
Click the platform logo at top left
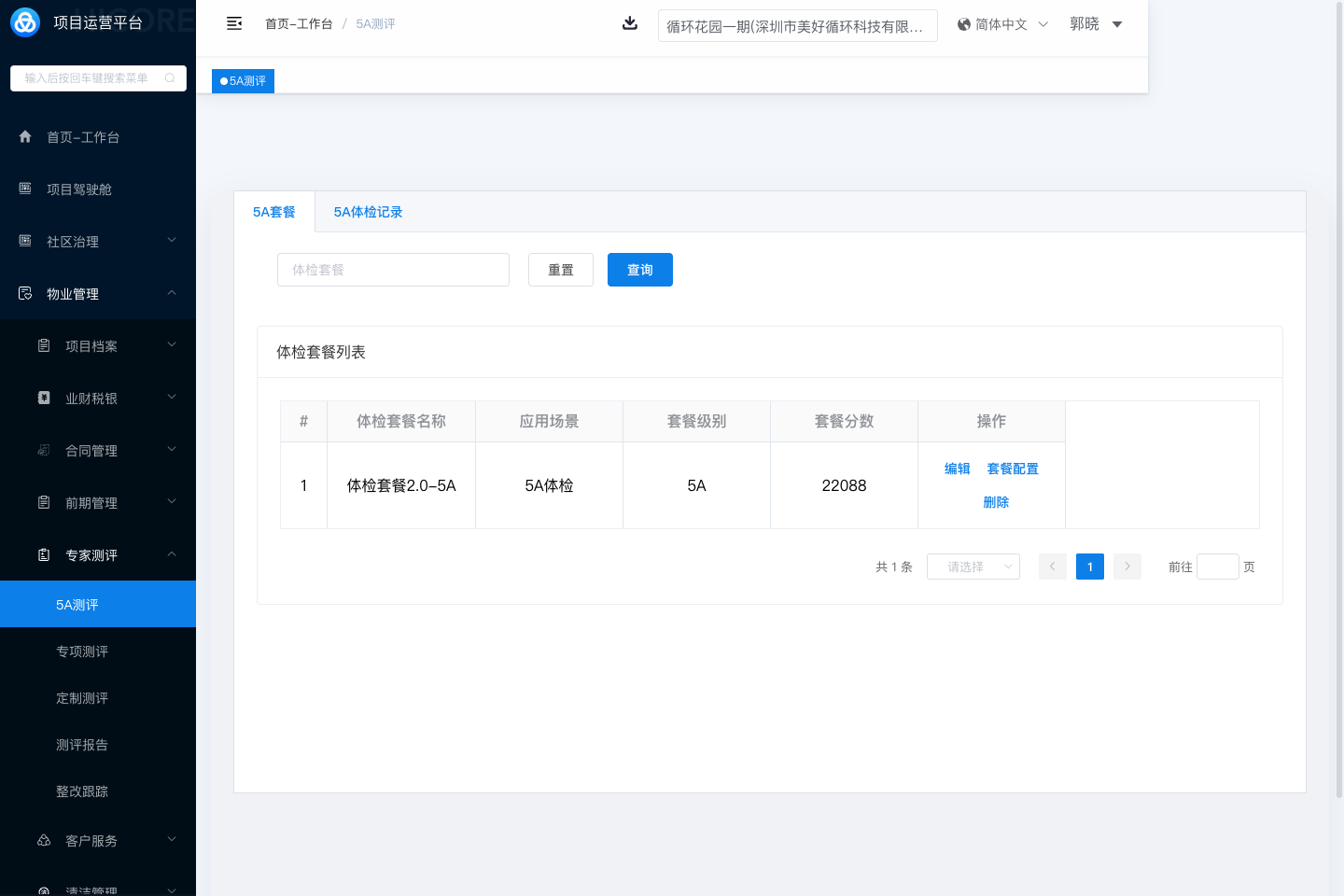[x=25, y=22]
